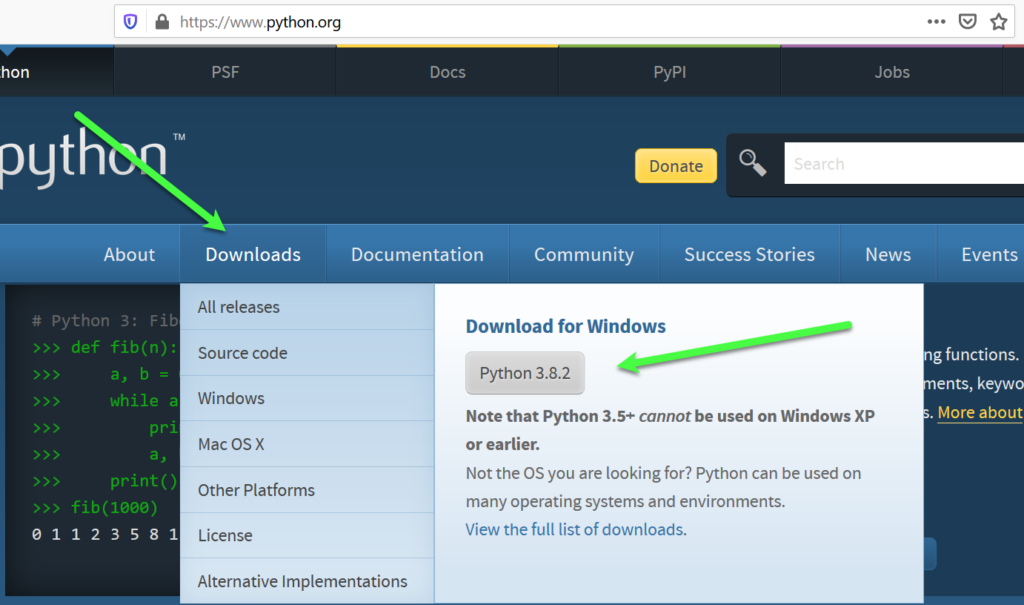The image size is (1024, 605).
Task: Click the python logo
Action: [91, 157]
